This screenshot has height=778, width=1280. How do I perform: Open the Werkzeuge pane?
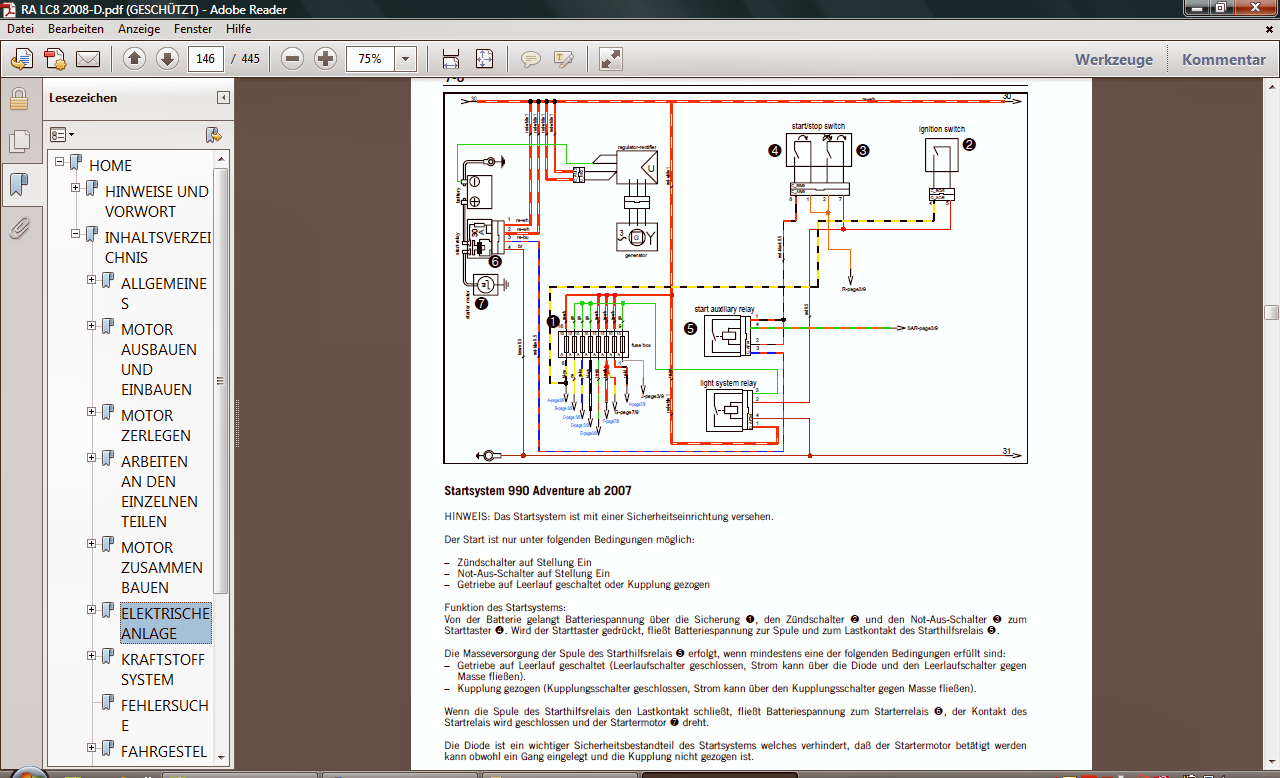(1113, 59)
